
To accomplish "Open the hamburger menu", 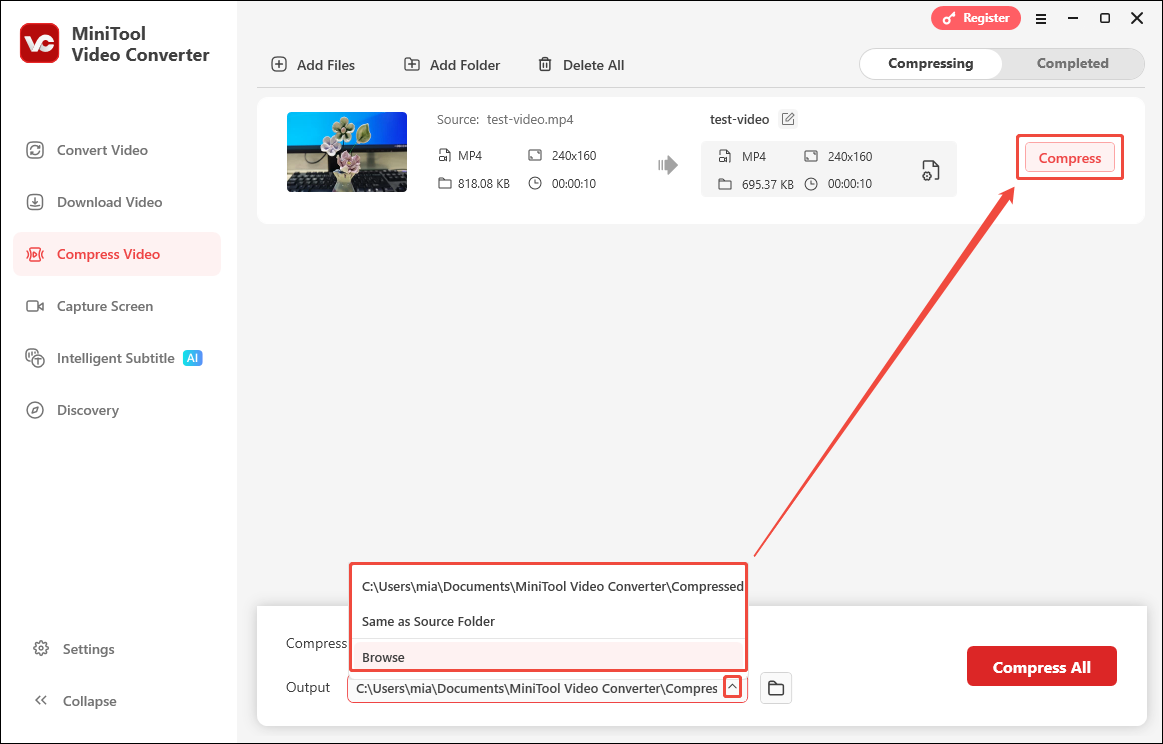I will click(1041, 18).
